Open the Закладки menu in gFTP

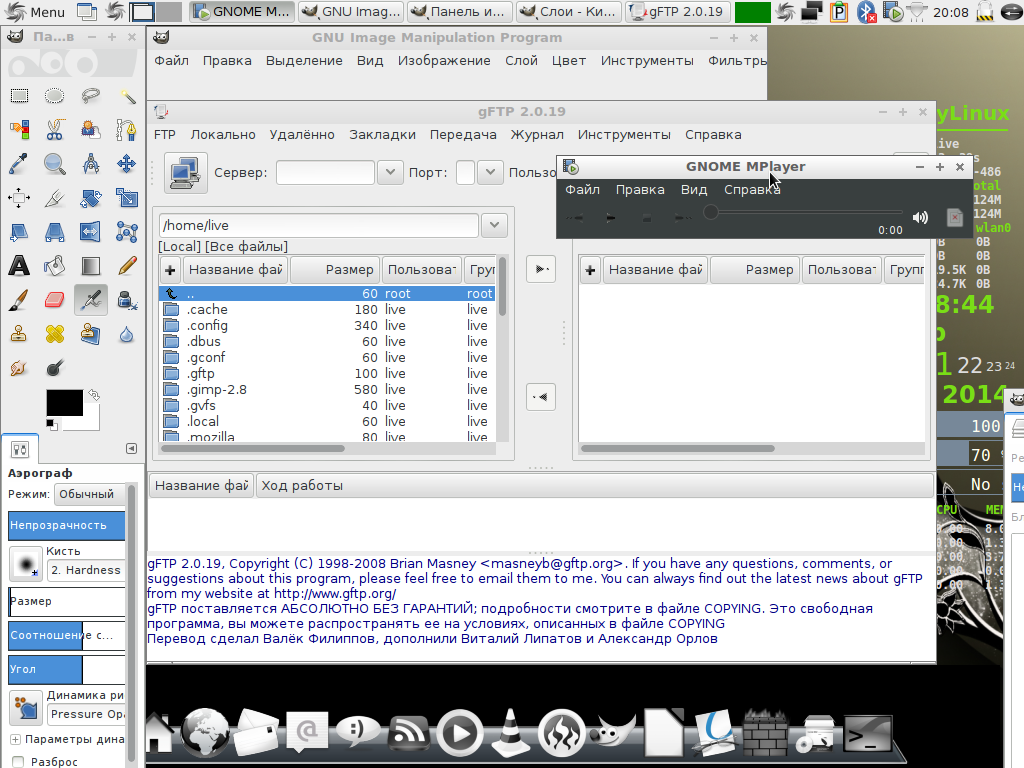point(382,135)
